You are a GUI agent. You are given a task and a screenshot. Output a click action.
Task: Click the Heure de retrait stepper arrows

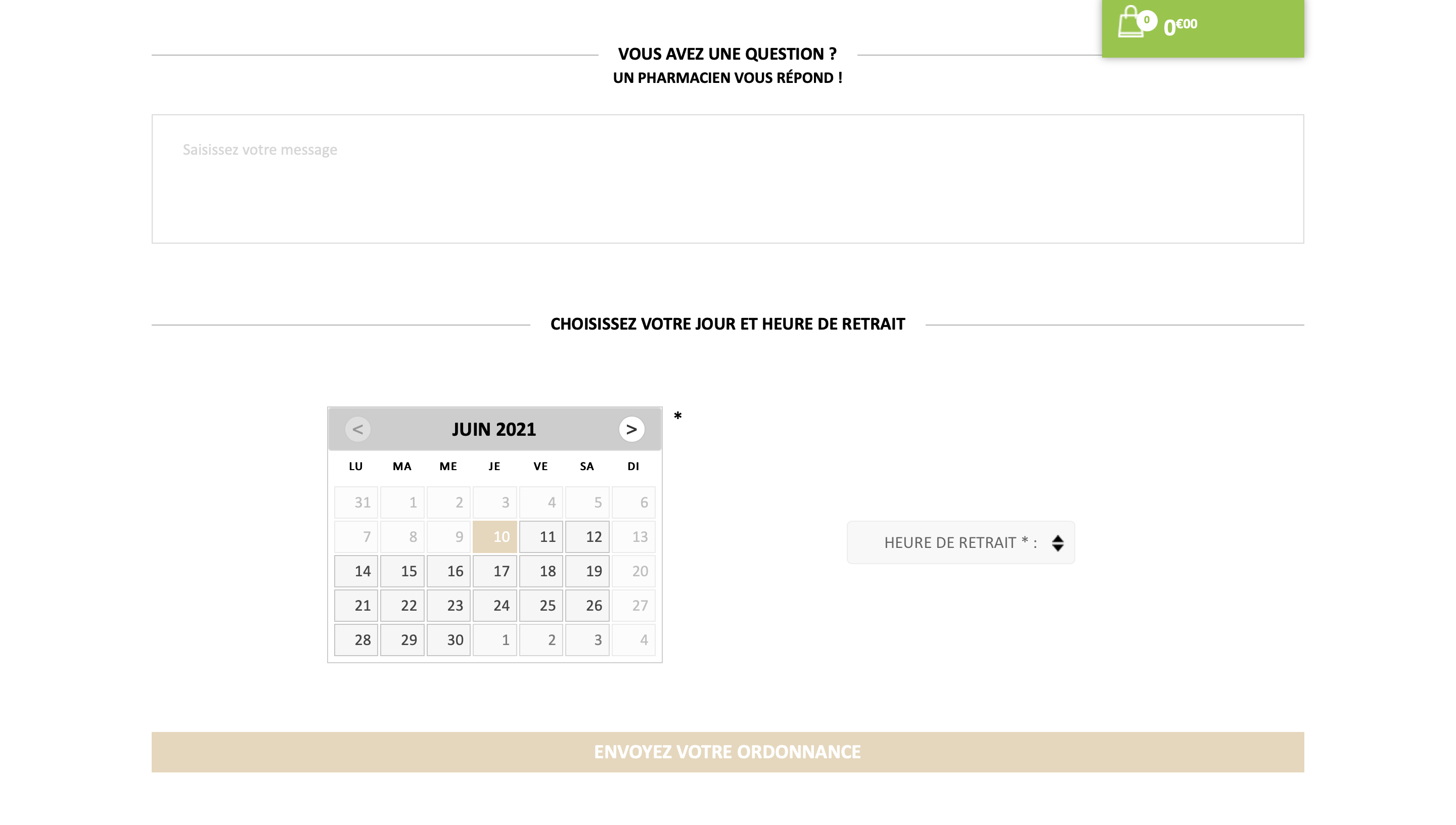(1057, 543)
